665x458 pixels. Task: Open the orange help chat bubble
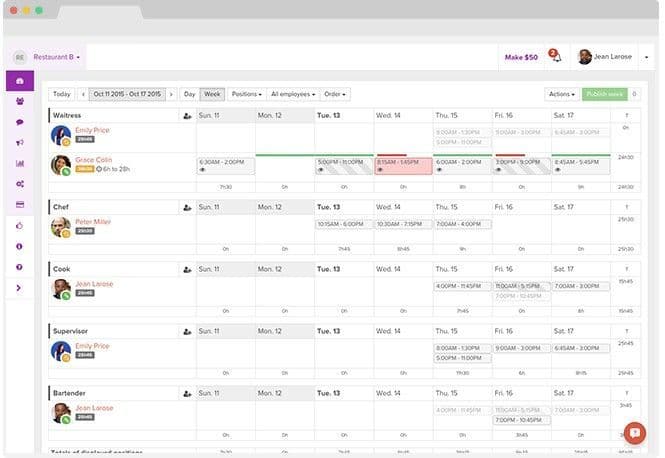point(634,432)
